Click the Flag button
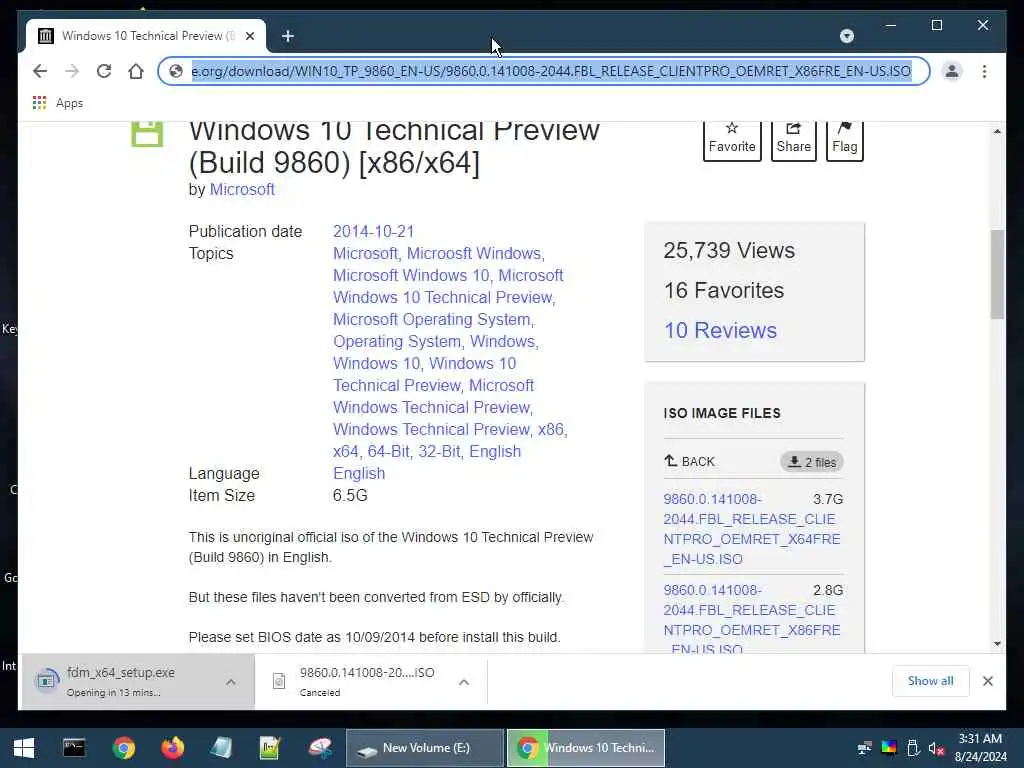The height and width of the screenshot is (768, 1024). (x=844, y=139)
